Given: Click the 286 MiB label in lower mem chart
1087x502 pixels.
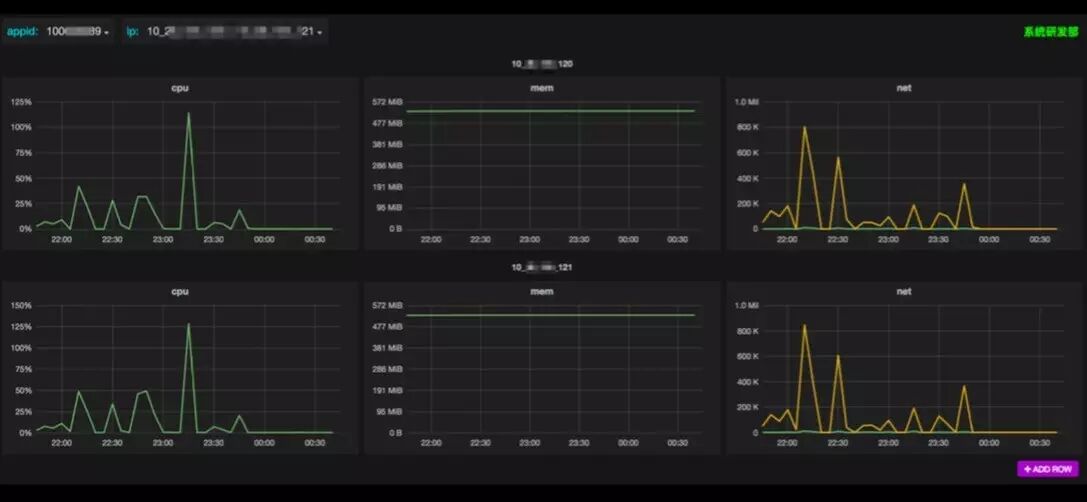Looking at the screenshot, I should (x=388, y=369).
